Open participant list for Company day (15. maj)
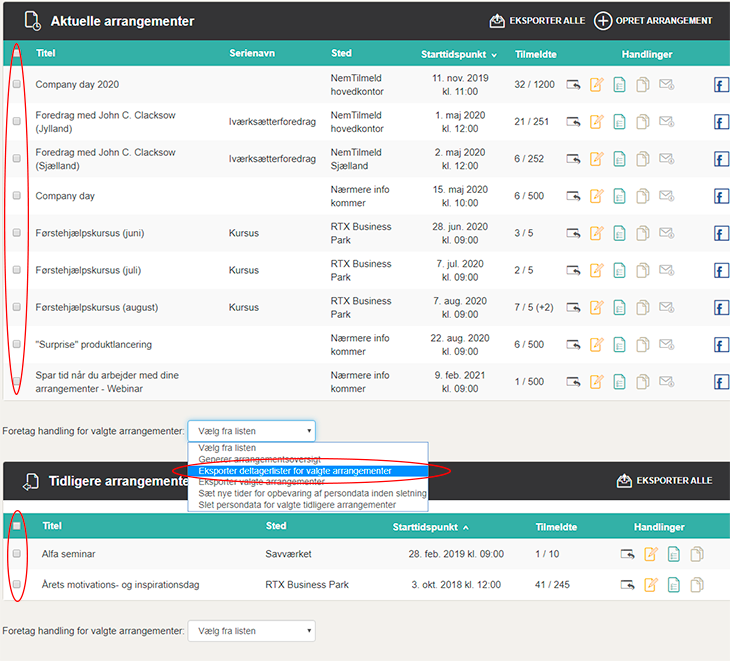 click(x=619, y=196)
